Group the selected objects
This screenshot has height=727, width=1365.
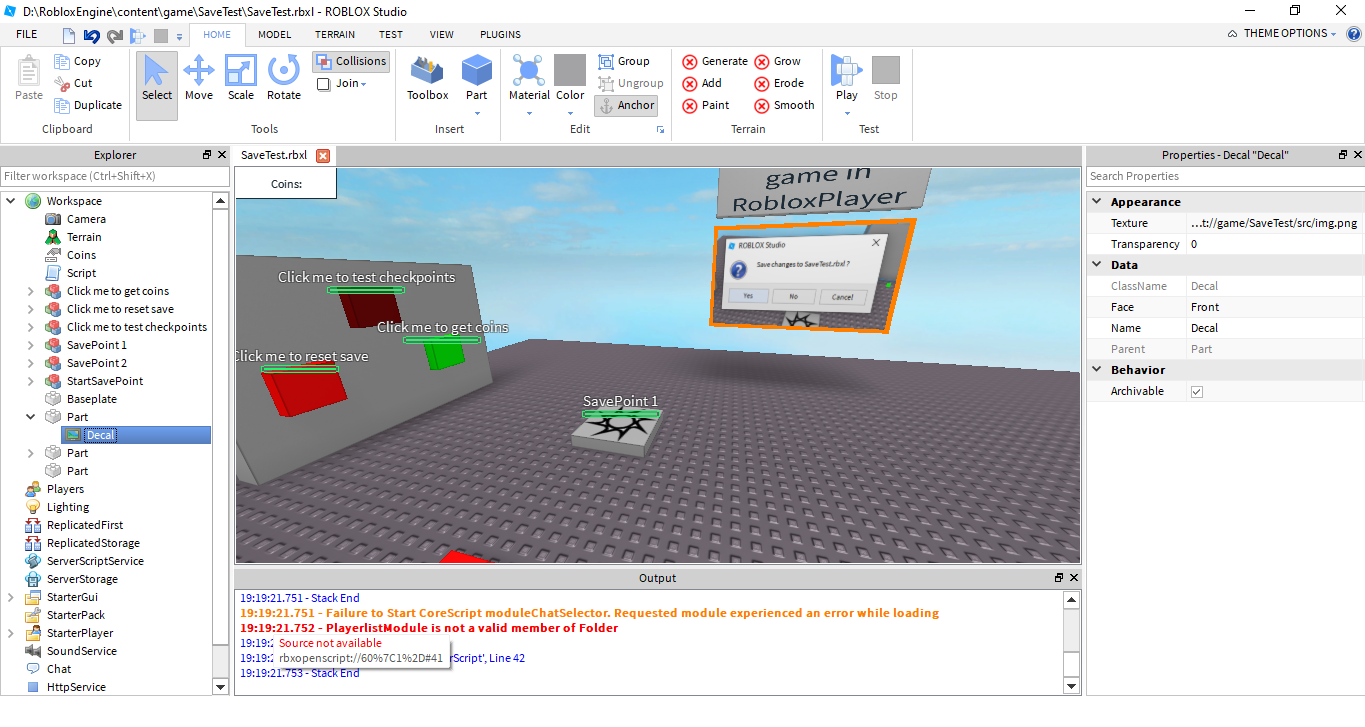pyautogui.click(x=624, y=61)
